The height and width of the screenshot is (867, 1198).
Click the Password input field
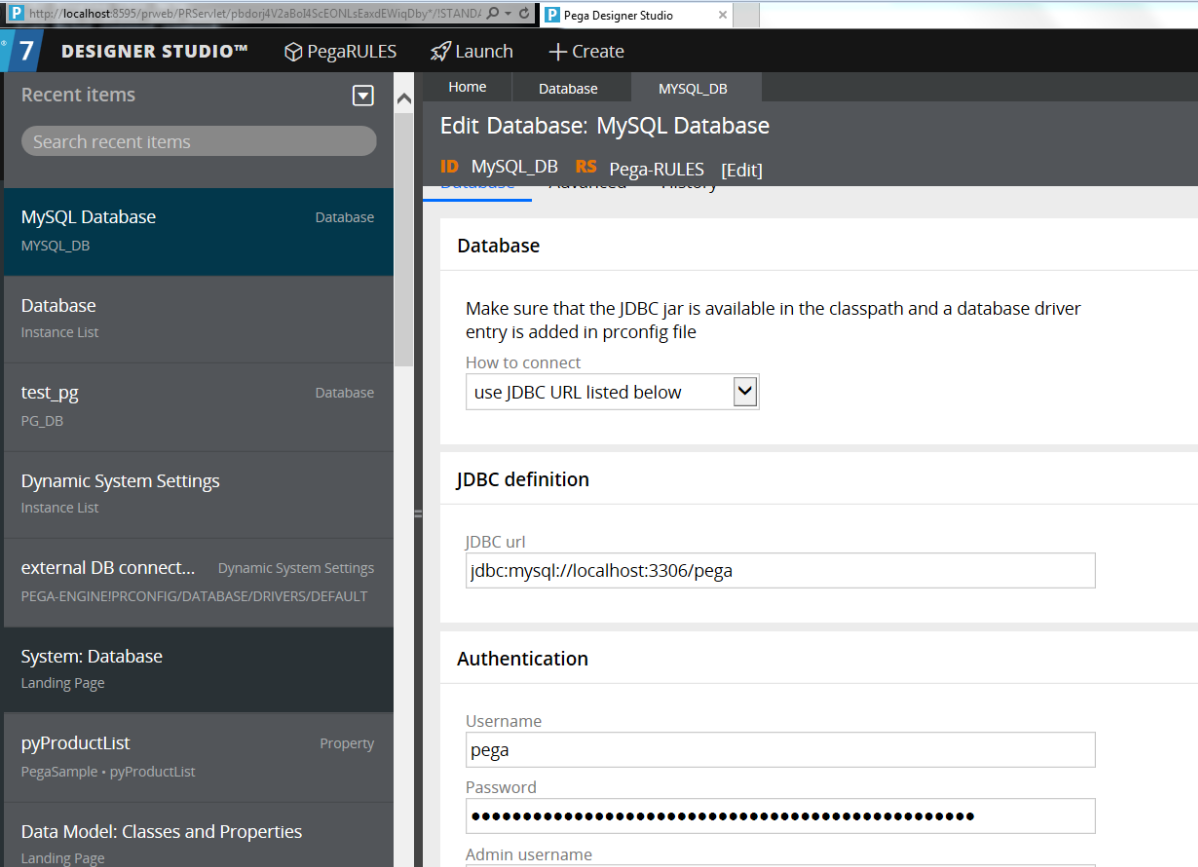click(x=780, y=816)
